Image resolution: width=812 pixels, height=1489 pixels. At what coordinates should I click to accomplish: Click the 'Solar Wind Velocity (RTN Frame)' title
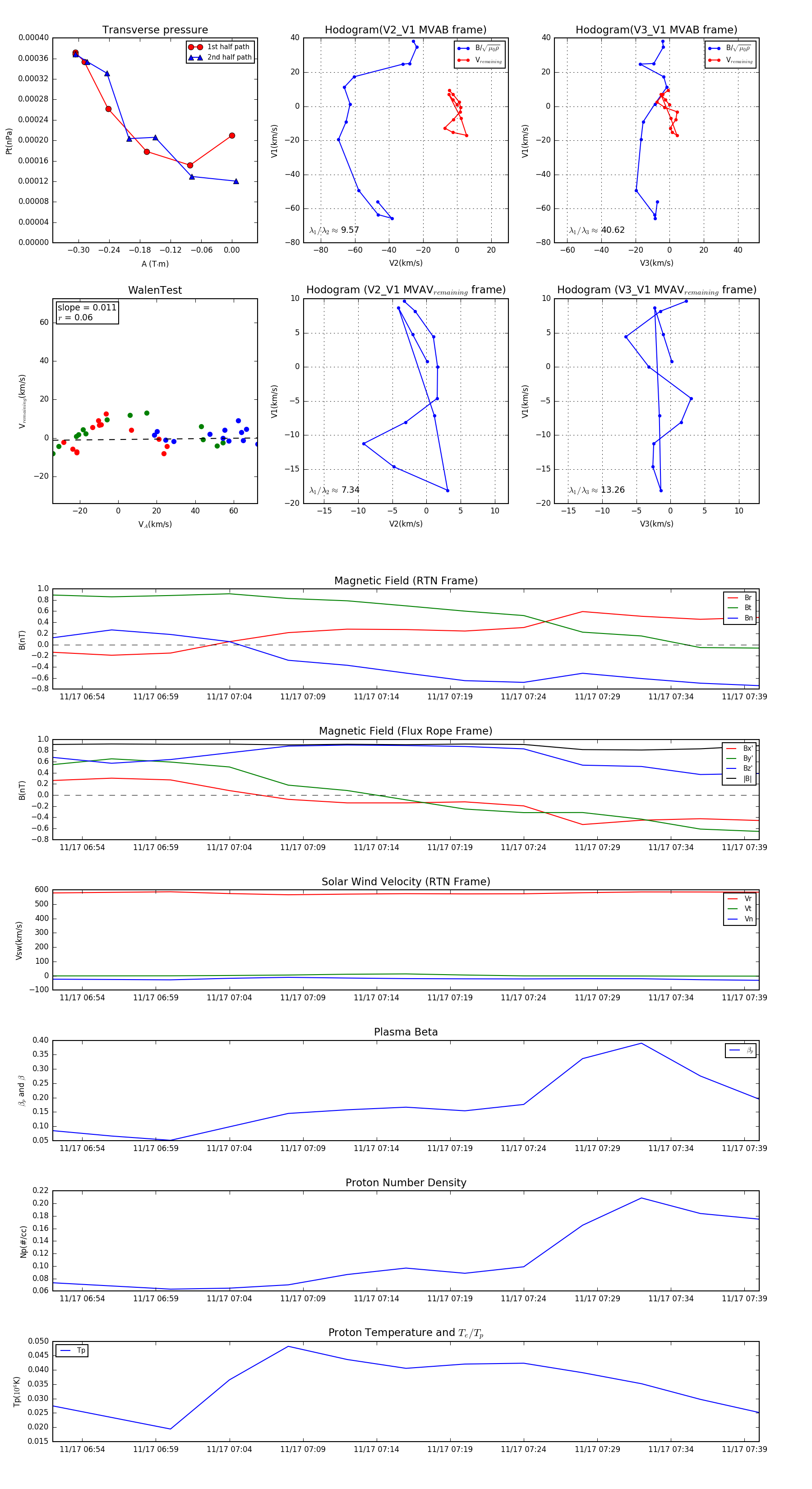pyautogui.click(x=406, y=882)
